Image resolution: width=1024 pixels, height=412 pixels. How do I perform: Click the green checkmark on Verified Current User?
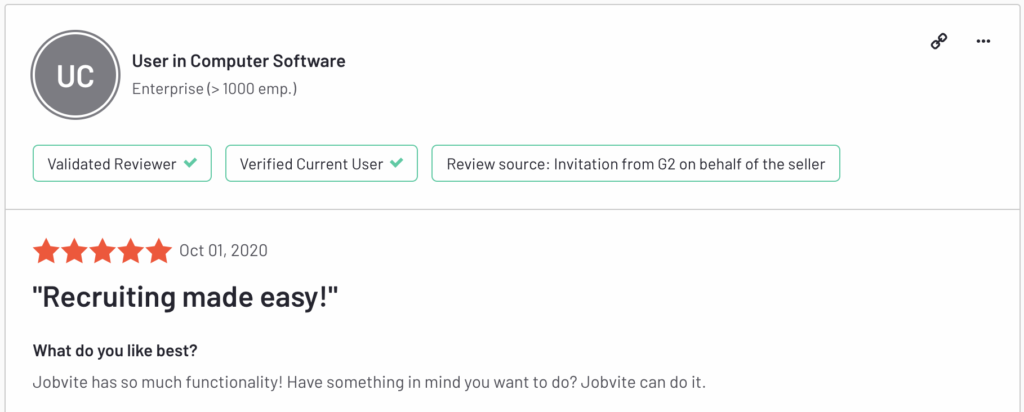396,163
